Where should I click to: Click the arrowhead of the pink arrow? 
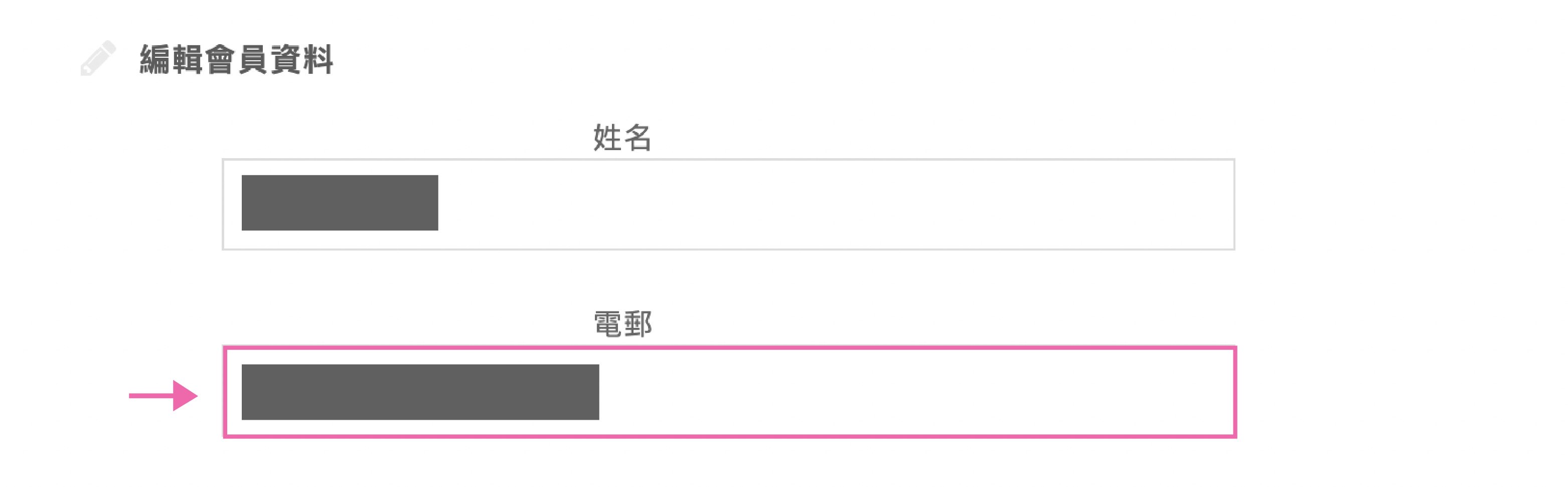[x=185, y=396]
